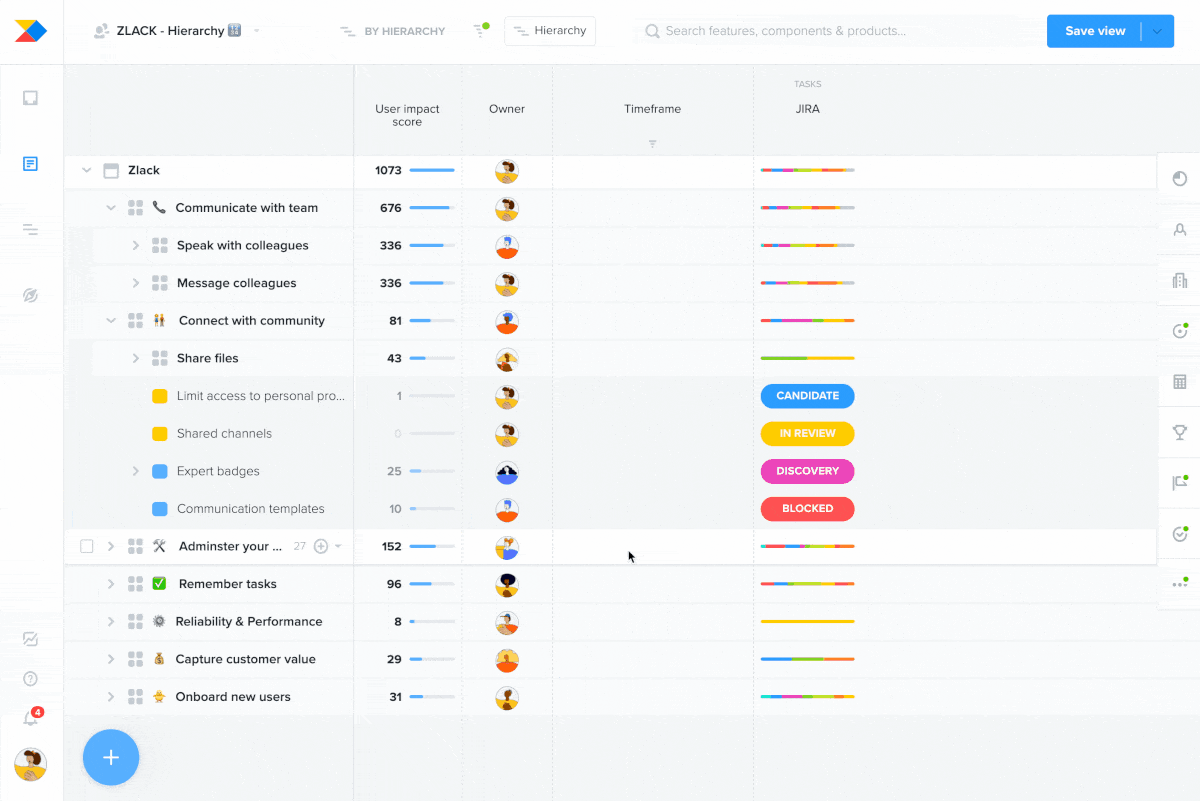Sort by User impact score column header
The width and height of the screenshot is (1200, 801).
(x=407, y=115)
